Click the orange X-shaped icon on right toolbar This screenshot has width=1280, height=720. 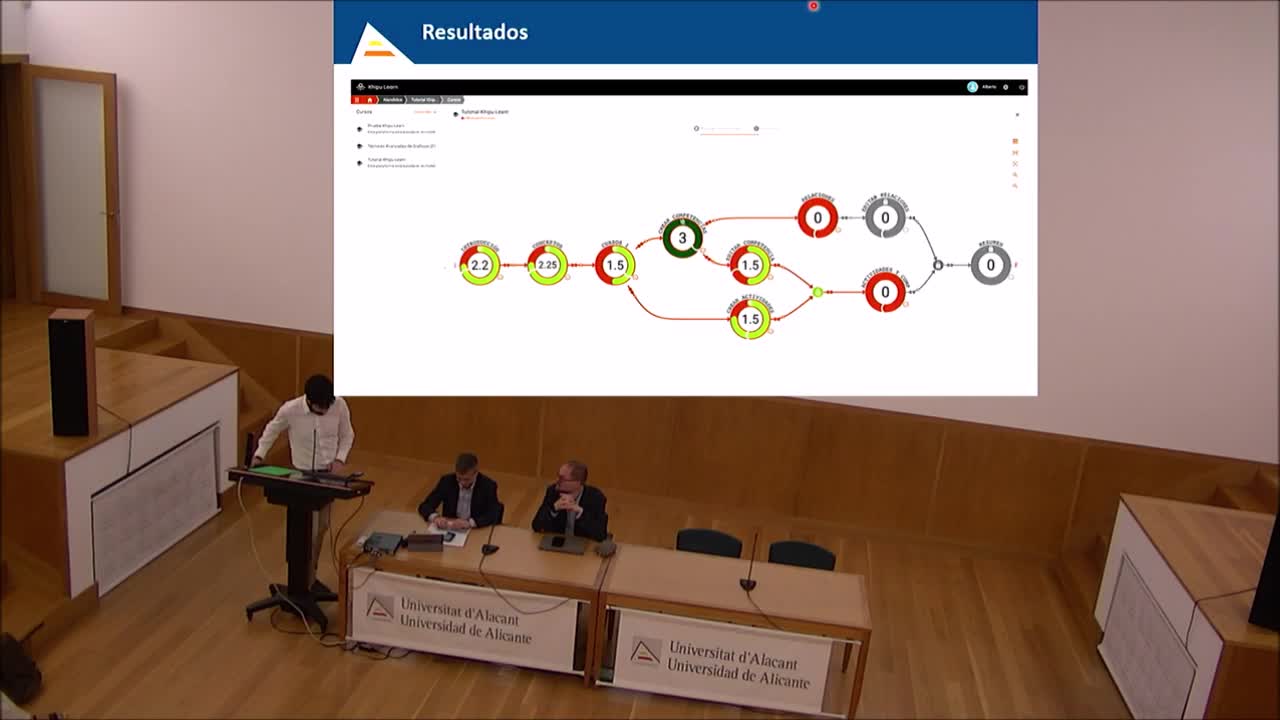[x=1015, y=164]
